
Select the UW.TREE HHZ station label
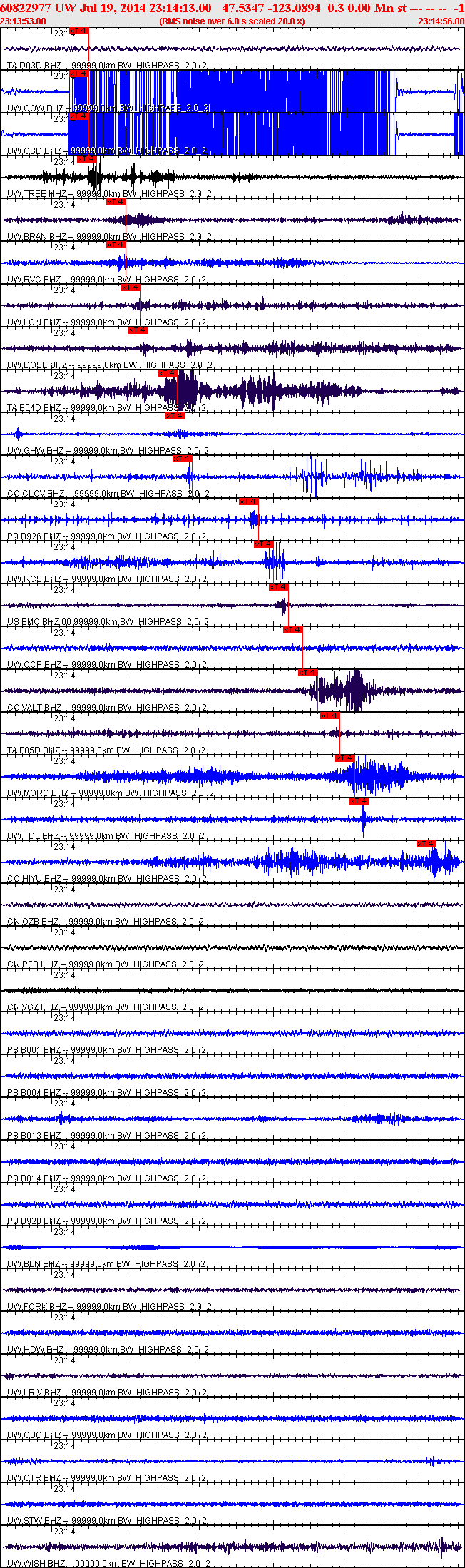click(37, 194)
